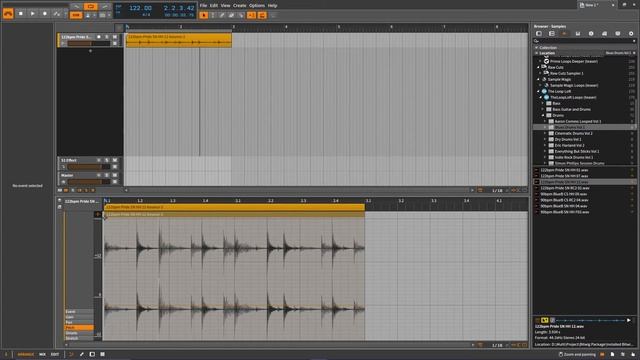Collapse The Loop Loft tree node
Image resolution: width=640 pixels, height=360 pixels.
click(539, 91)
